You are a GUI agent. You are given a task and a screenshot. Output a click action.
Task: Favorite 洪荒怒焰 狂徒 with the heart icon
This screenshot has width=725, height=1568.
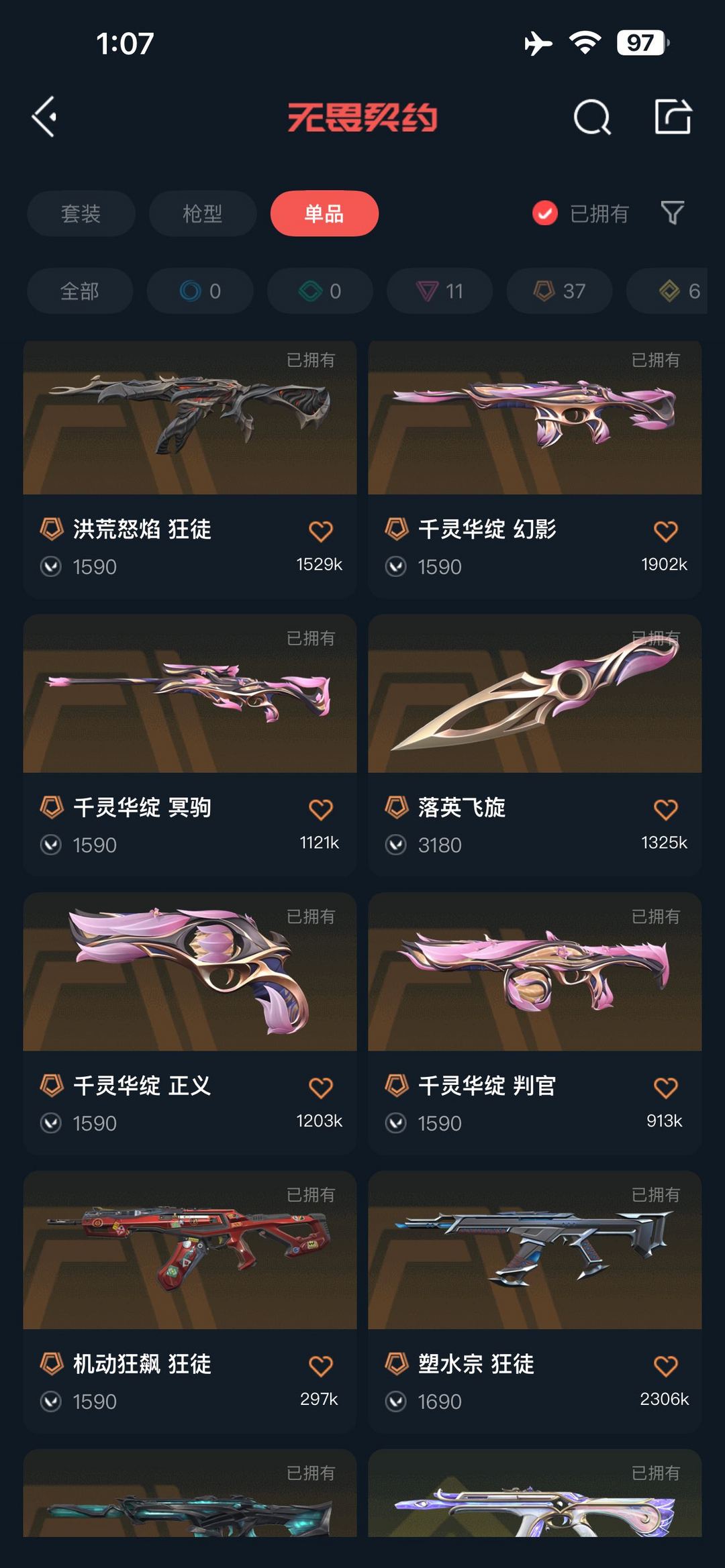321,531
